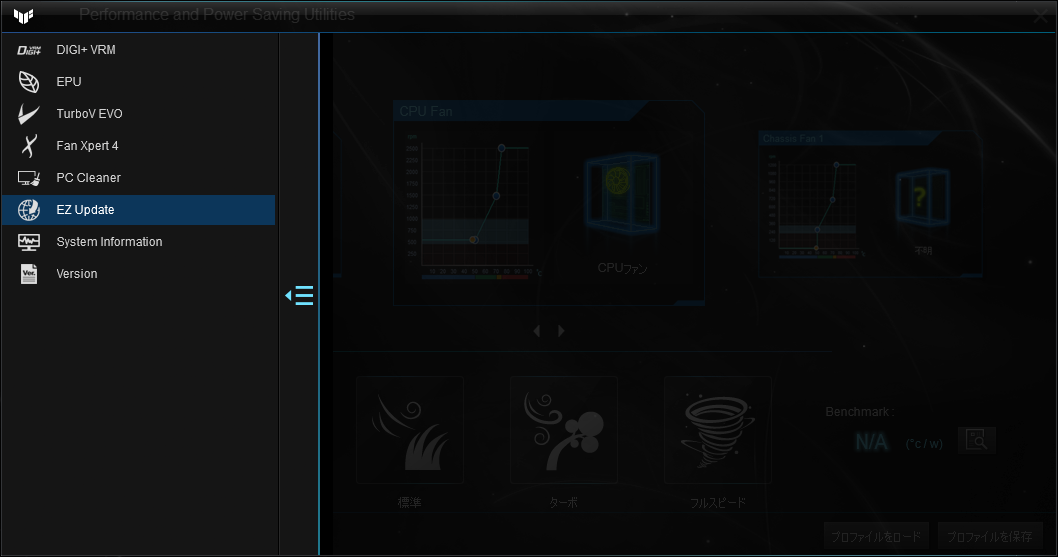Click the プロファイルをロード button
The height and width of the screenshot is (557, 1058).
click(876, 537)
